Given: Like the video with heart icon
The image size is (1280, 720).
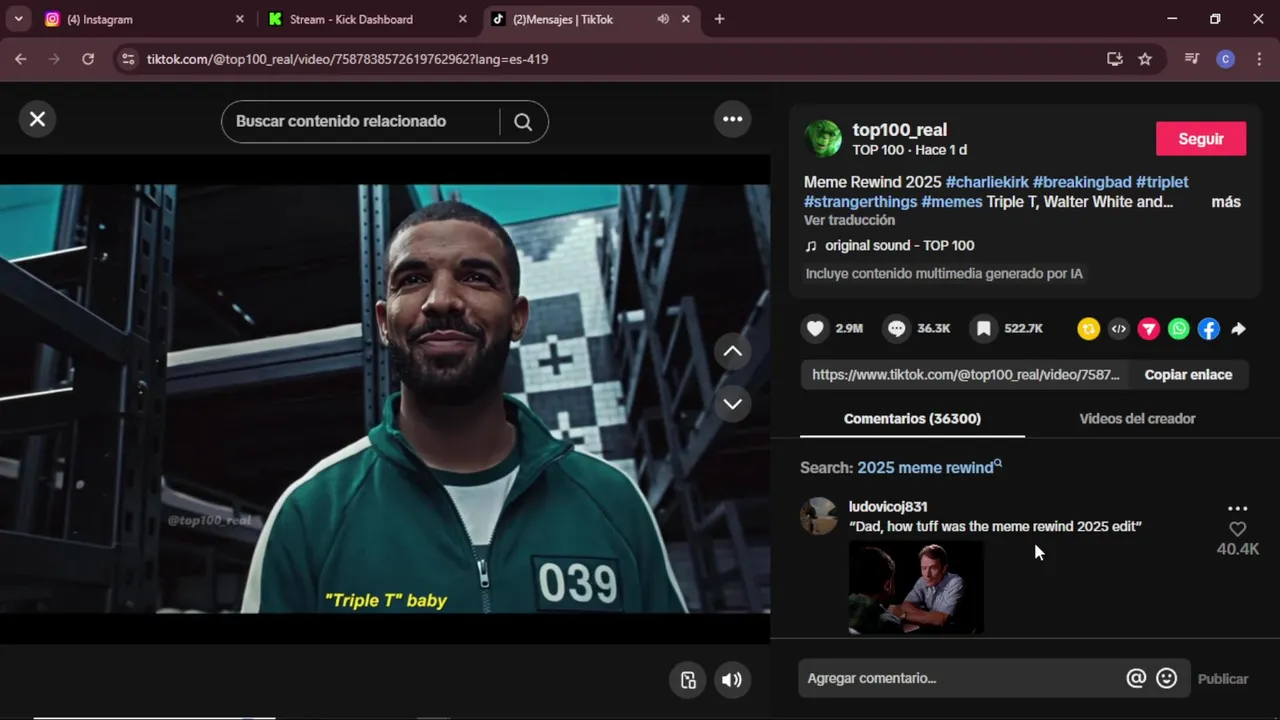Looking at the screenshot, I should pos(815,328).
